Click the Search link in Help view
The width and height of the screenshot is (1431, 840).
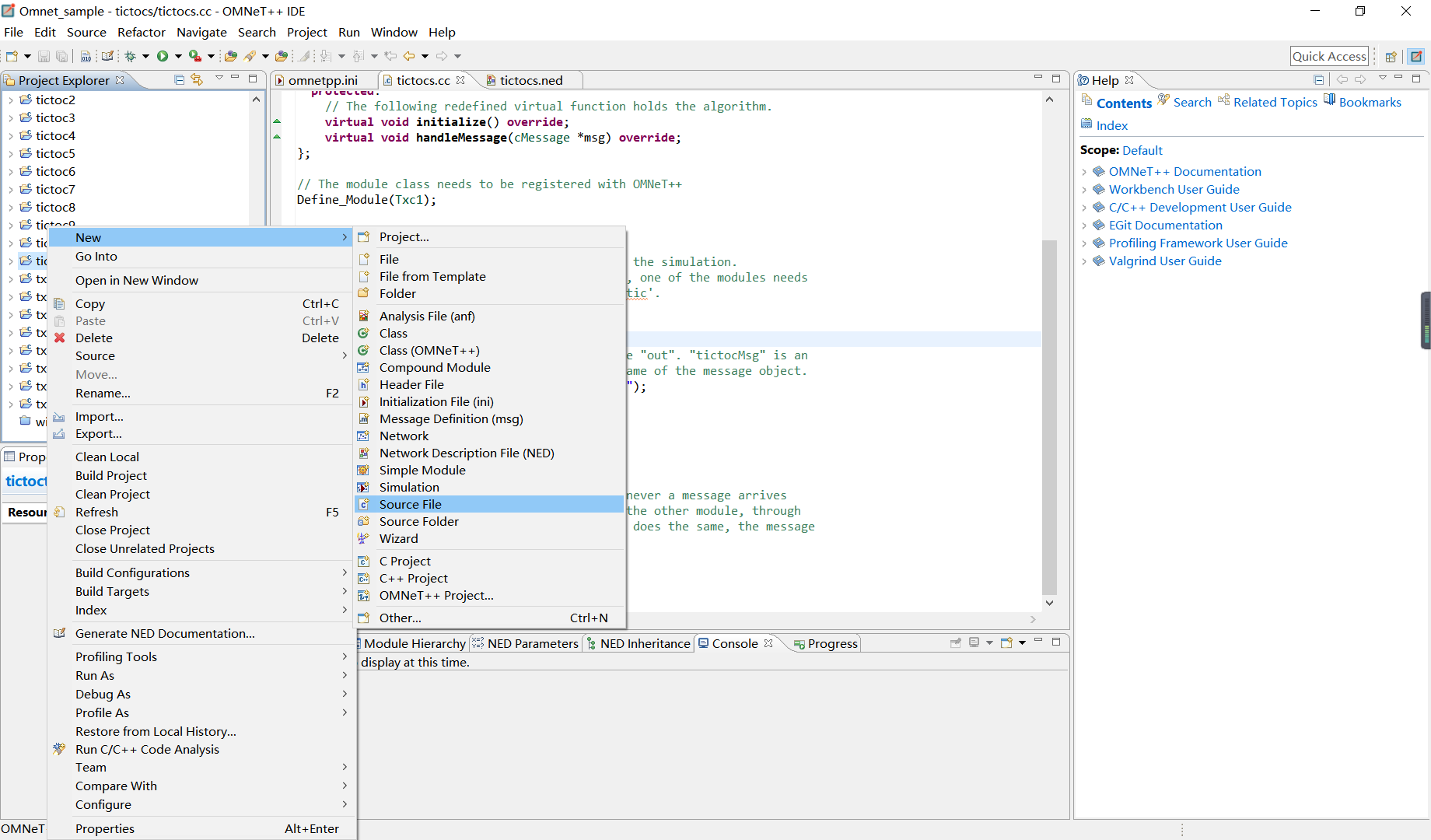point(1192,102)
